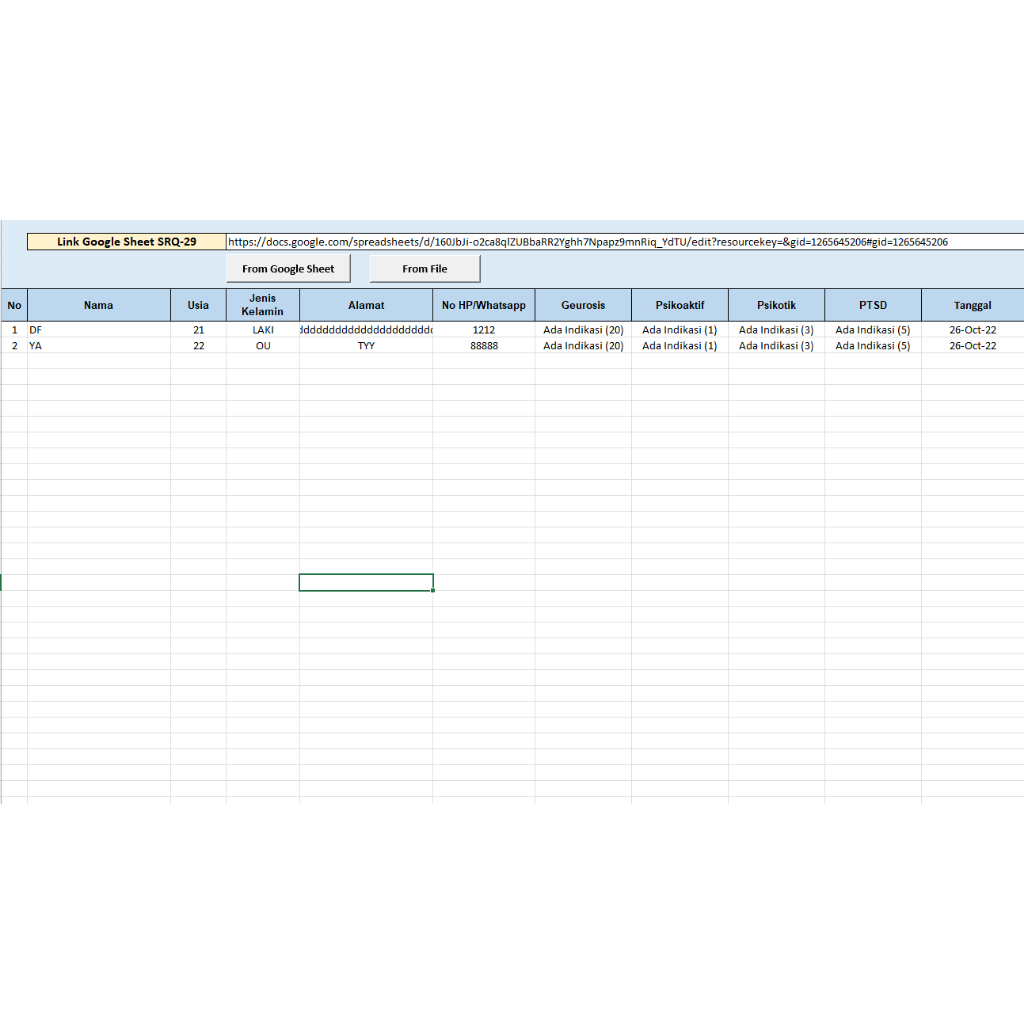Select the LAKI gender cell
This screenshot has height=1024, width=1024.
[263, 330]
